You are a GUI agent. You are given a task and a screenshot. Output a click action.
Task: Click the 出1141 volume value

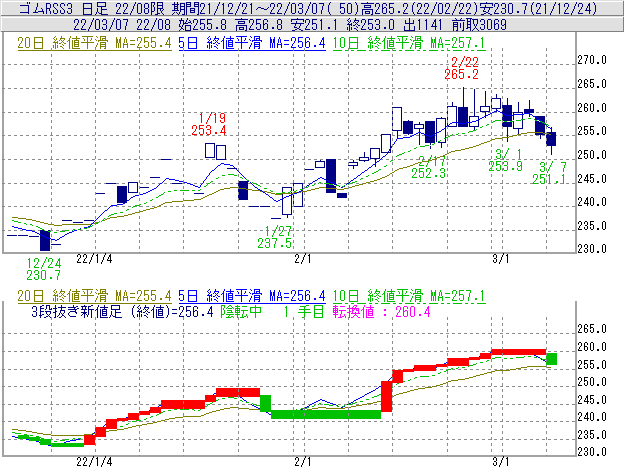point(423,25)
